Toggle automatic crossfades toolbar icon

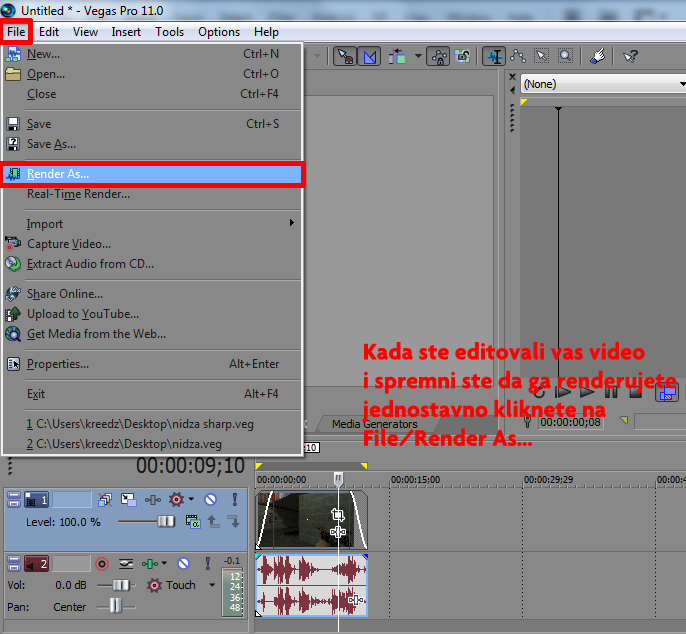click(369, 56)
